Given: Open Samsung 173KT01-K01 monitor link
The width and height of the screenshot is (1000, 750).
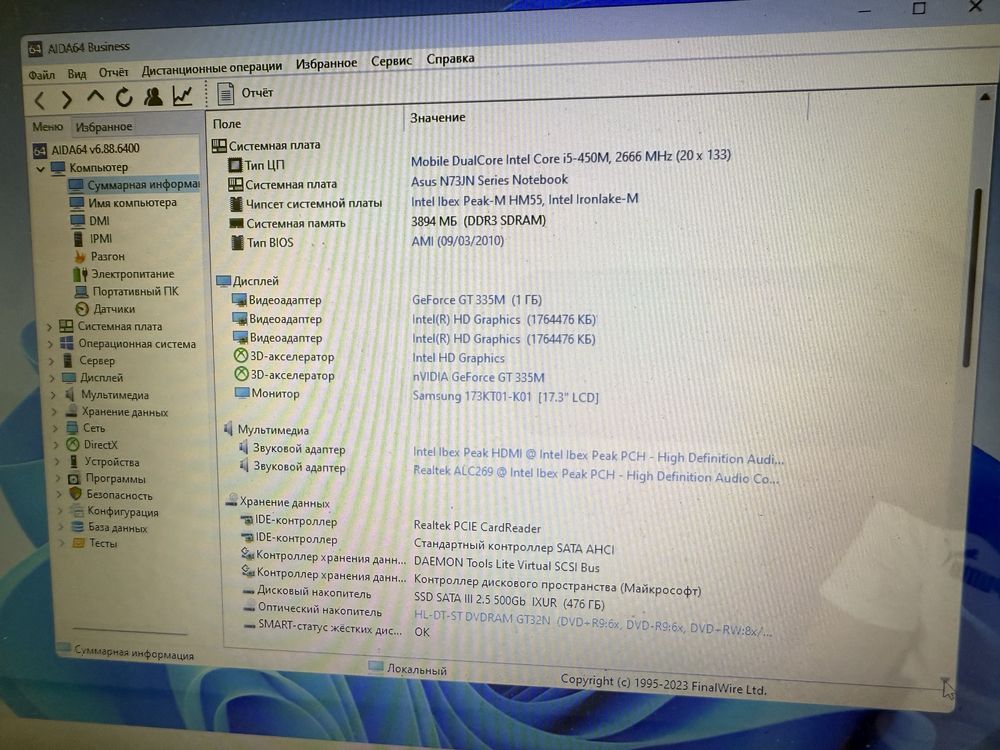Looking at the screenshot, I should click(x=505, y=397).
